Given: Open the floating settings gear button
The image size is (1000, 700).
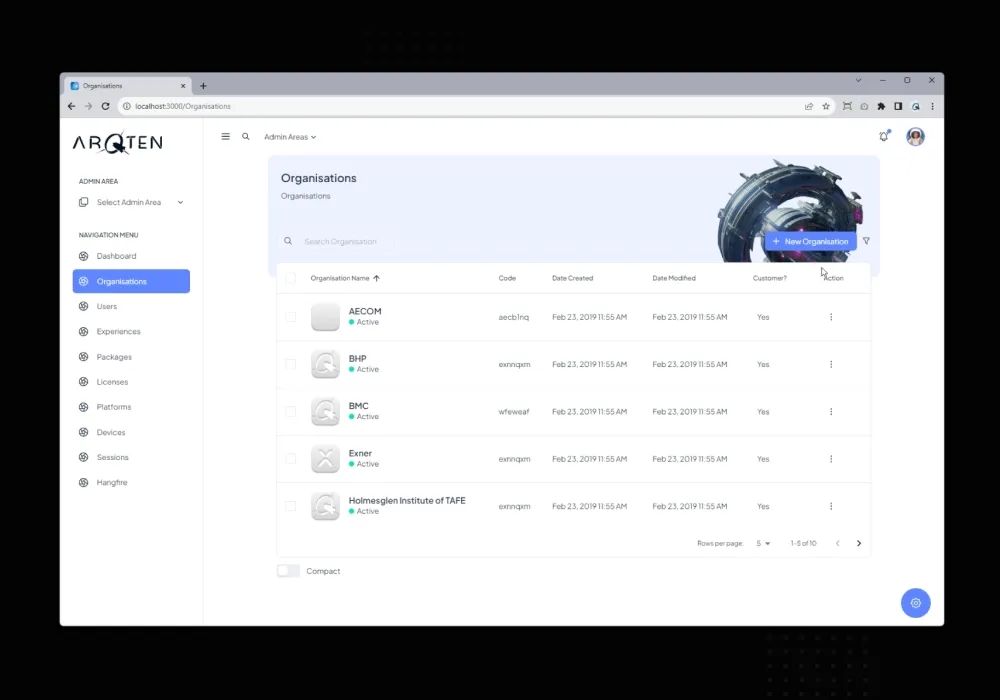Looking at the screenshot, I should tap(916, 602).
